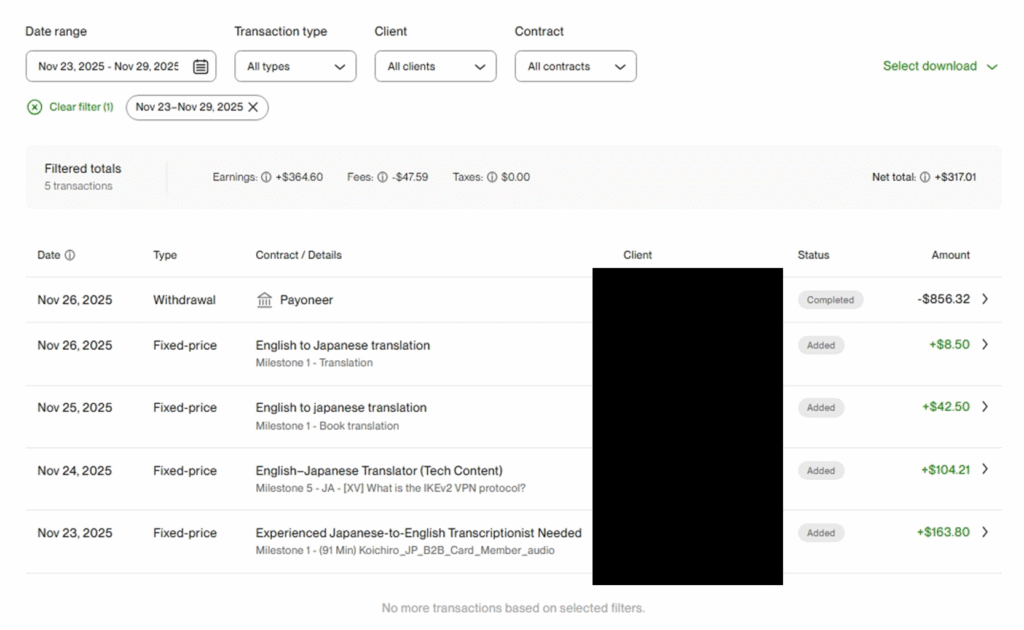This screenshot has height=630, width=1024.
Task: Expand the +$163.80 transaction row chevron
Action: (x=985, y=532)
